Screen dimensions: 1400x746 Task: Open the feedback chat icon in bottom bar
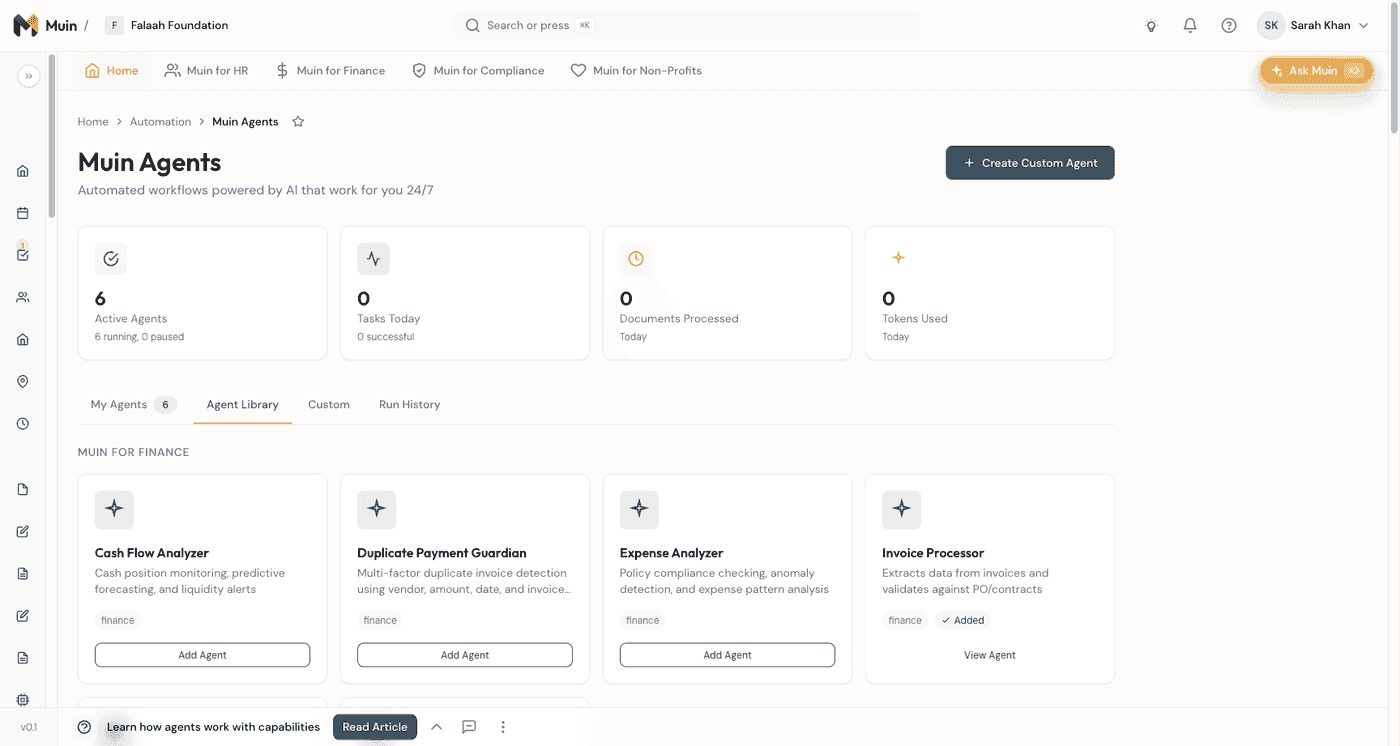pos(469,727)
